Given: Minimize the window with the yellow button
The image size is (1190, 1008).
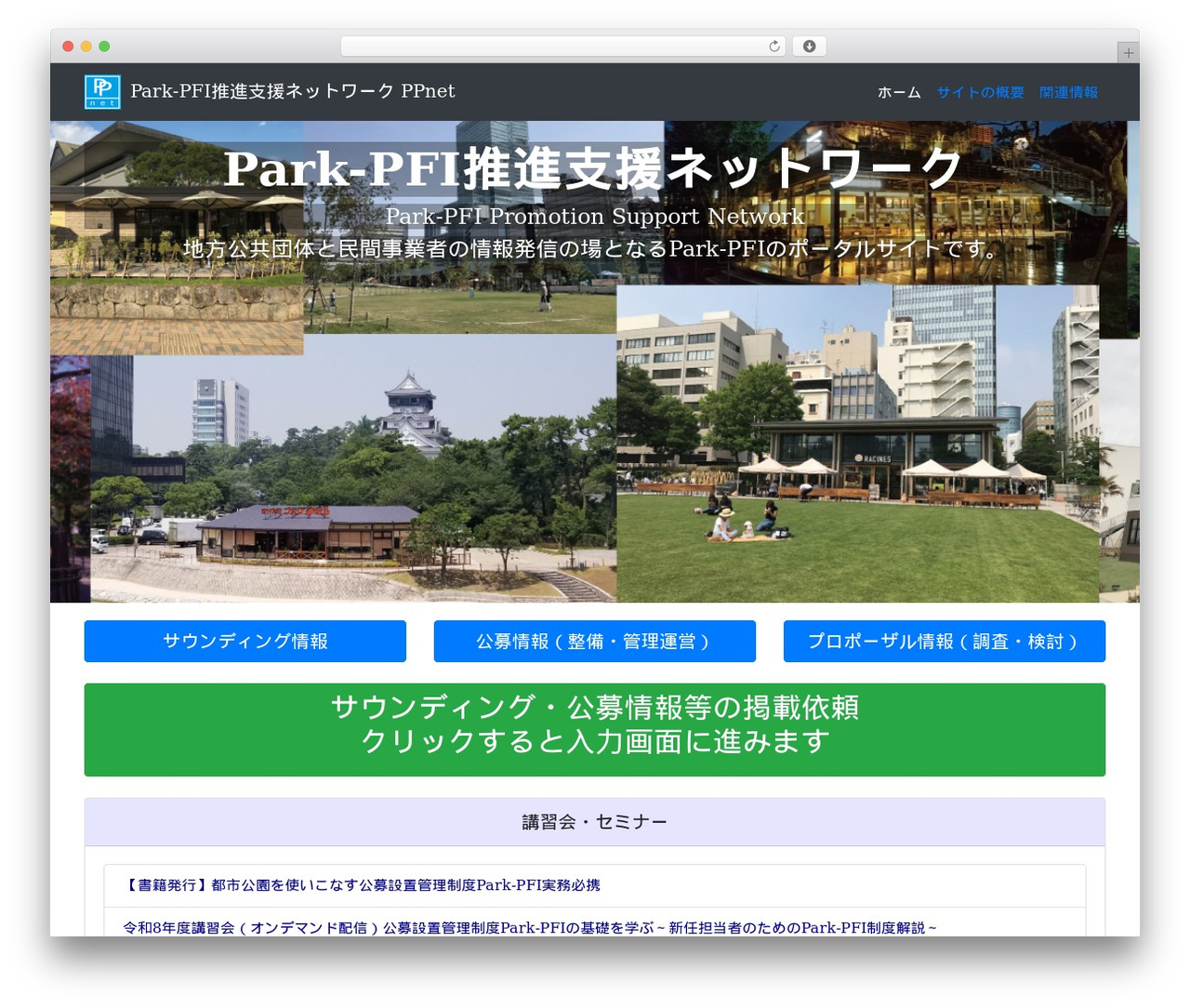Looking at the screenshot, I should tap(86, 46).
